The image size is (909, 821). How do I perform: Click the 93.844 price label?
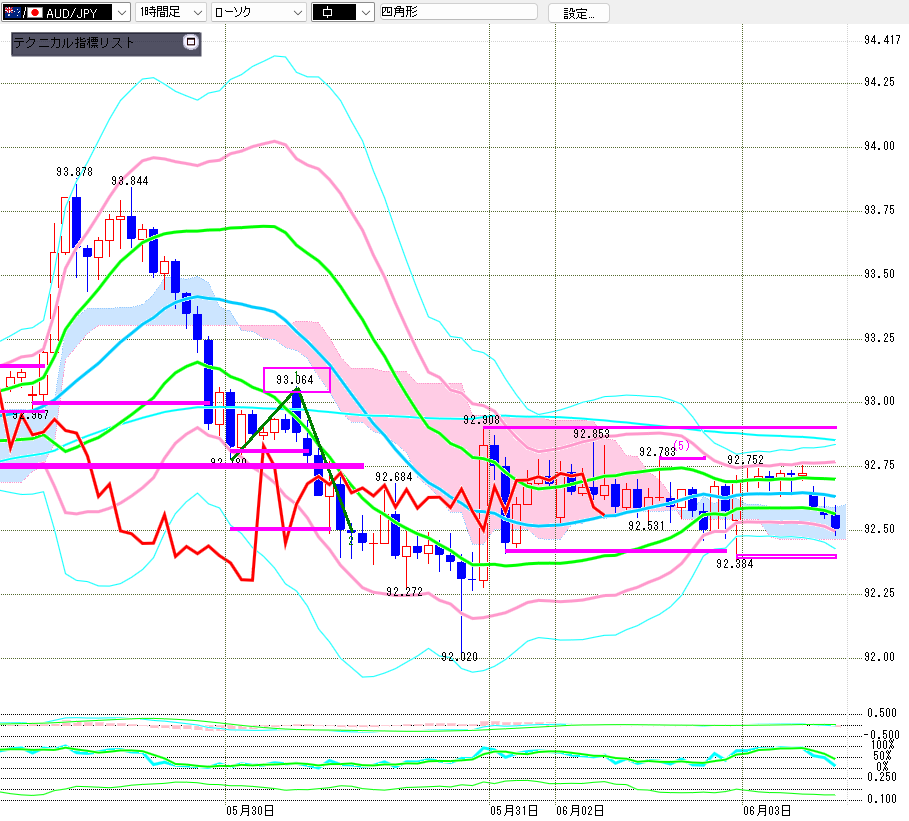pos(130,181)
